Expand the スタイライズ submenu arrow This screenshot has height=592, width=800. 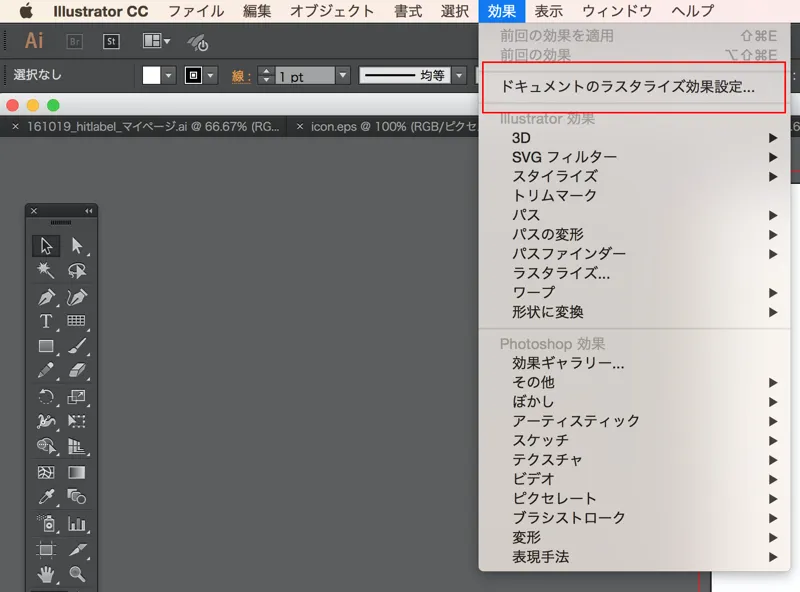point(773,177)
